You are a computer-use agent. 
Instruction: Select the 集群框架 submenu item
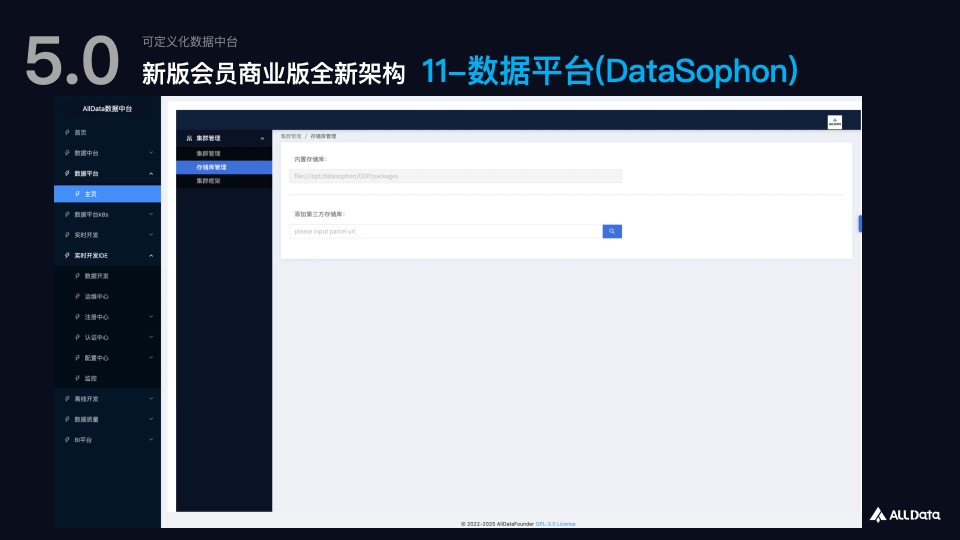click(x=224, y=181)
